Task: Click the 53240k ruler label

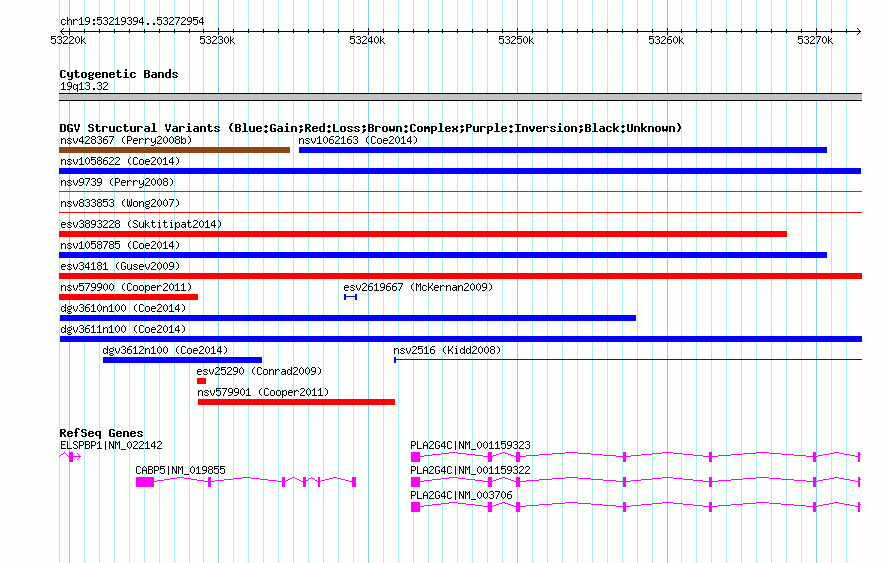Action: (367, 40)
